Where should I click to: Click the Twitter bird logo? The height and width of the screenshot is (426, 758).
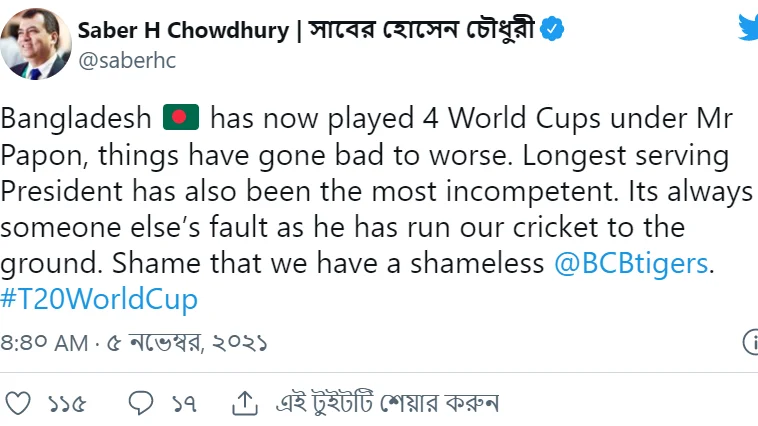749,28
